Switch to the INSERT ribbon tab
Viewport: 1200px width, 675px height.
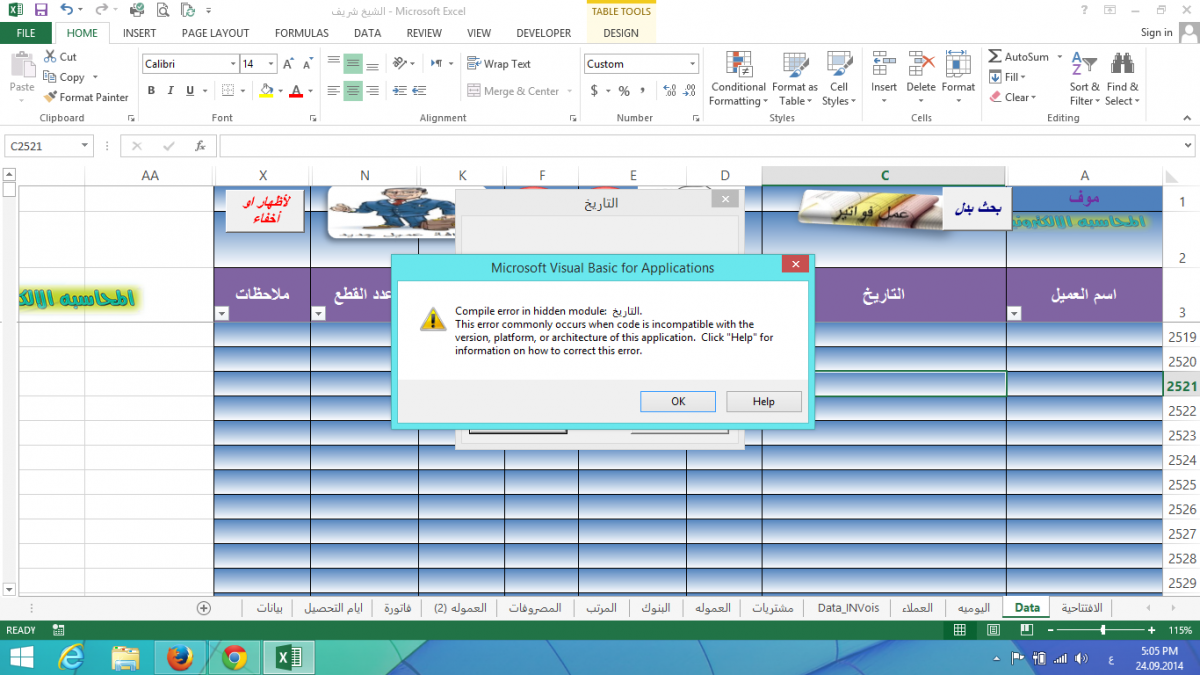point(139,33)
